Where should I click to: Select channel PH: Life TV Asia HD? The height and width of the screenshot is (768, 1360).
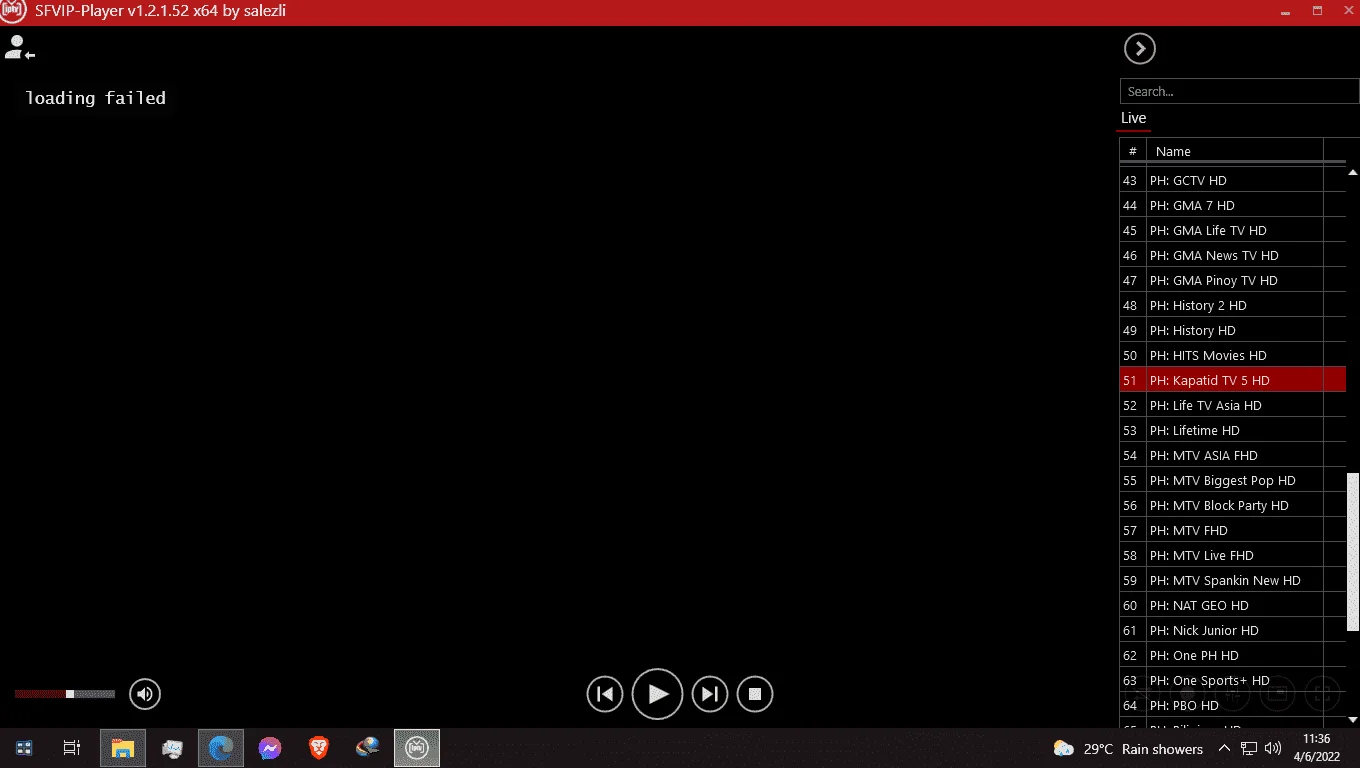click(1233, 406)
